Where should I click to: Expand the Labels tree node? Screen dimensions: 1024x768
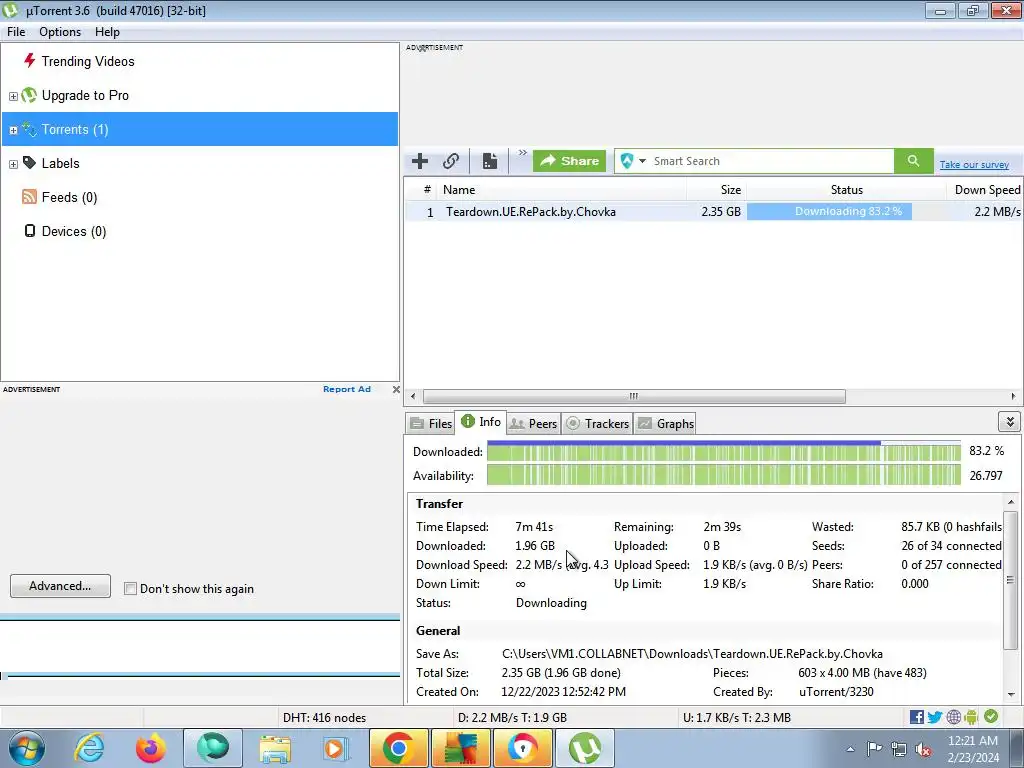pyautogui.click(x=13, y=165)
